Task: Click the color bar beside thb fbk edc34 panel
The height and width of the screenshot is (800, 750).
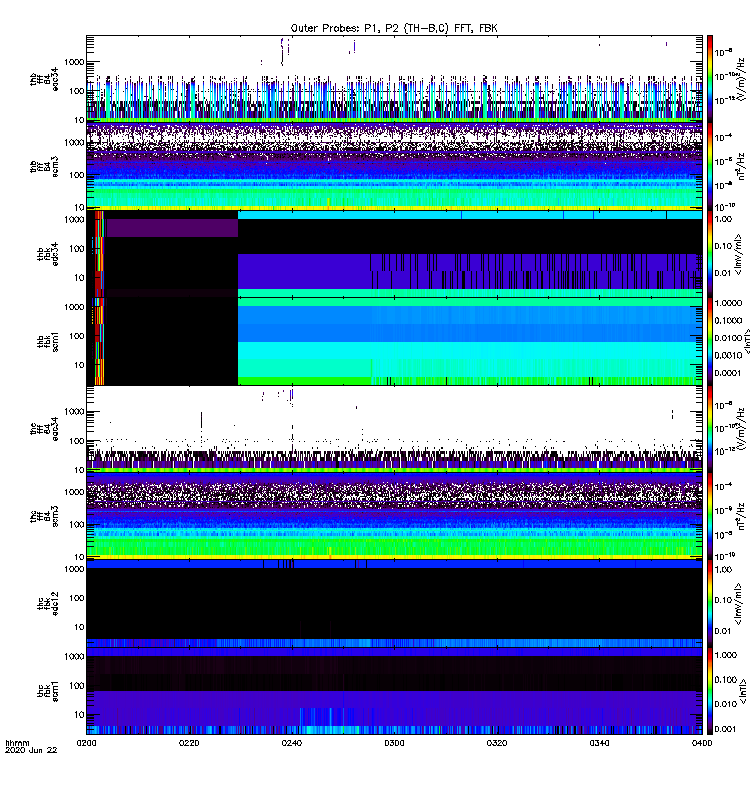Action: tap(710, 254)
